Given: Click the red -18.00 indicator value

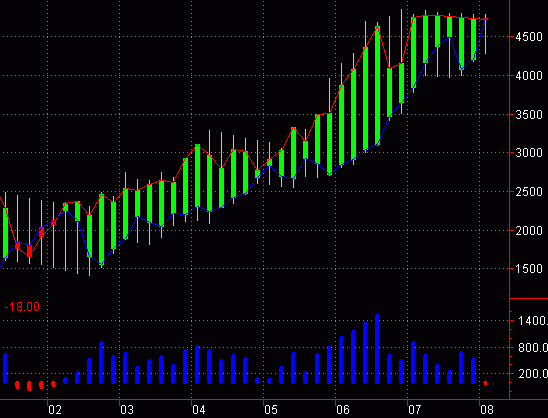Looking at the screenshot, I should coord(22,307).
